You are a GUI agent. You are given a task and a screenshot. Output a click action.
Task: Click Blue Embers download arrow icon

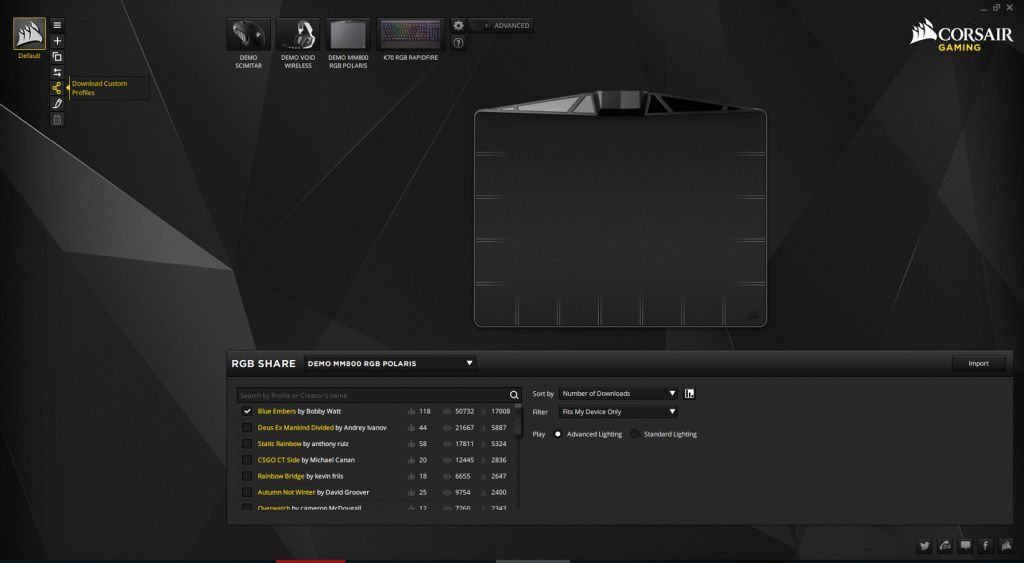coord(483,411)
